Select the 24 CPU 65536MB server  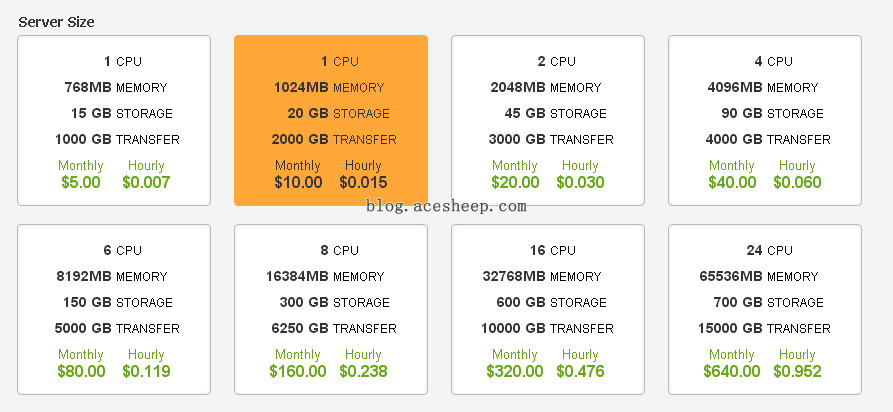[x=765, y=309]
